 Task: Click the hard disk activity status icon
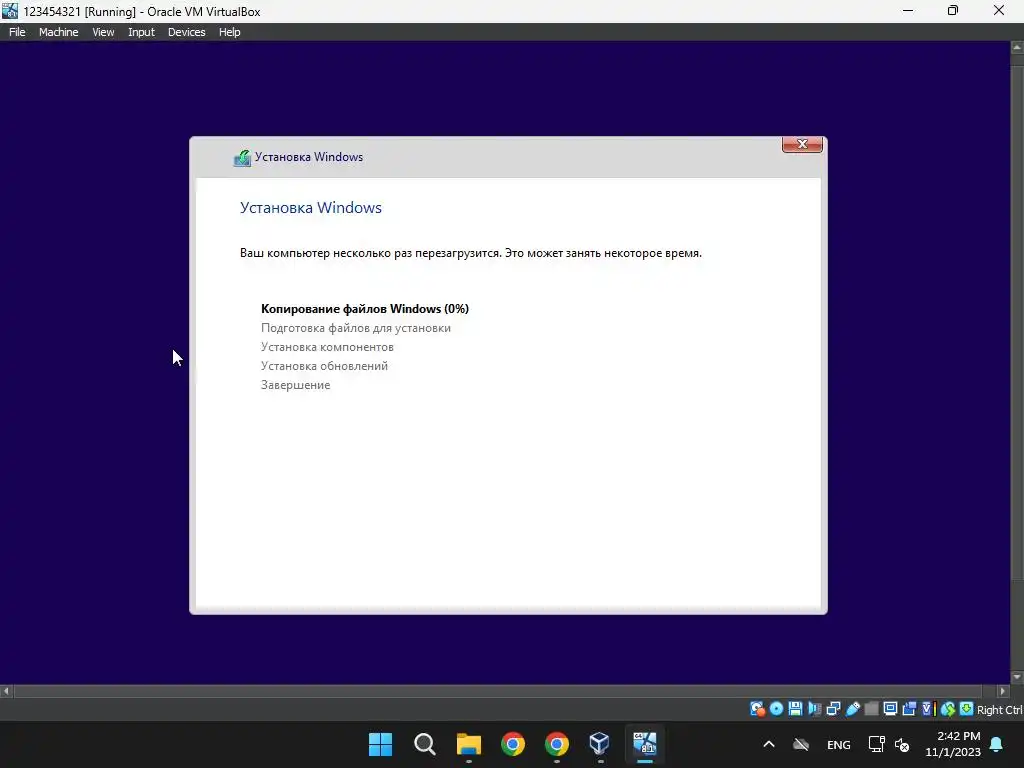[x=758, y=709]
